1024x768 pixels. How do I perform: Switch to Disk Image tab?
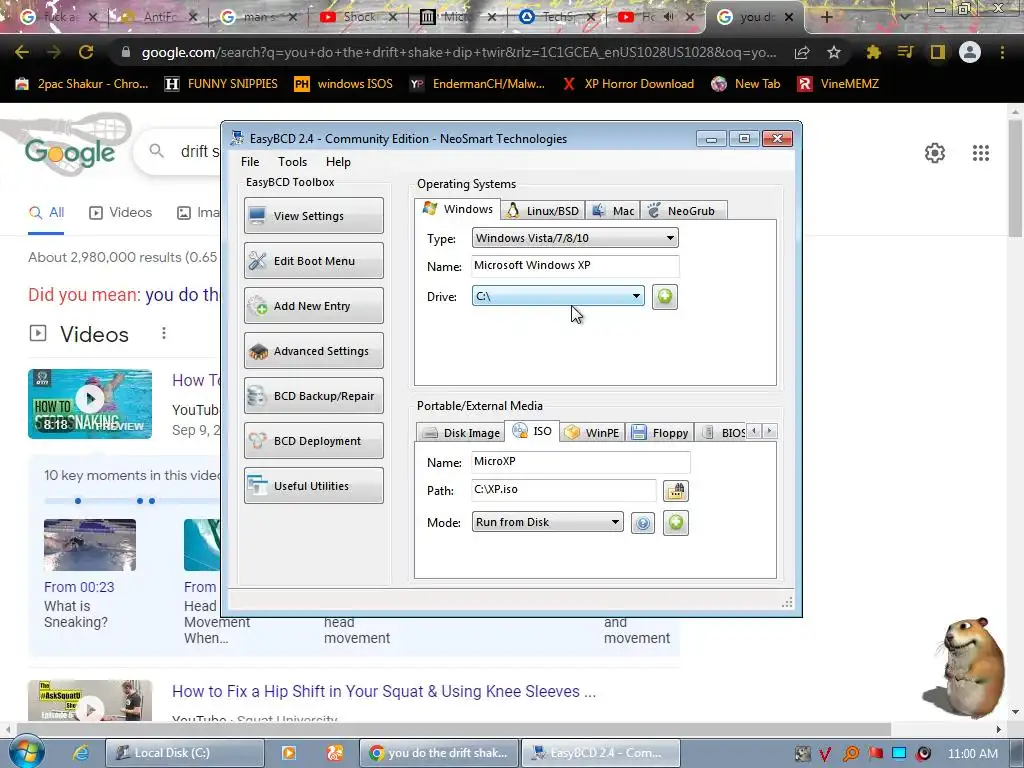coord(461,432)
